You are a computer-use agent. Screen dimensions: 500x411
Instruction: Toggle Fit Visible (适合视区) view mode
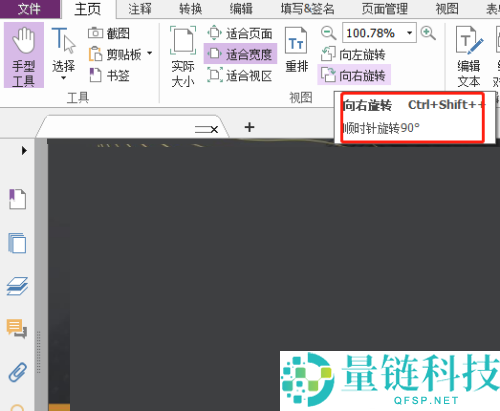[x=240, y=76]
